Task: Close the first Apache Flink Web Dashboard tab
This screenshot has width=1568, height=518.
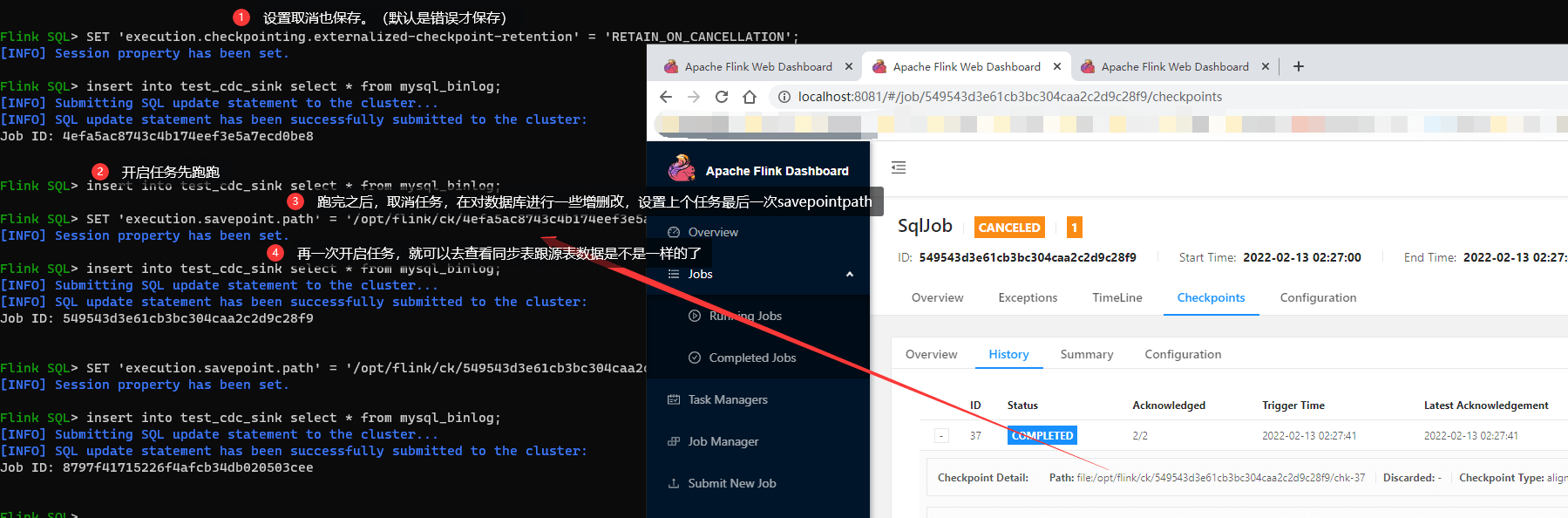Action: [x=849, y=66]
